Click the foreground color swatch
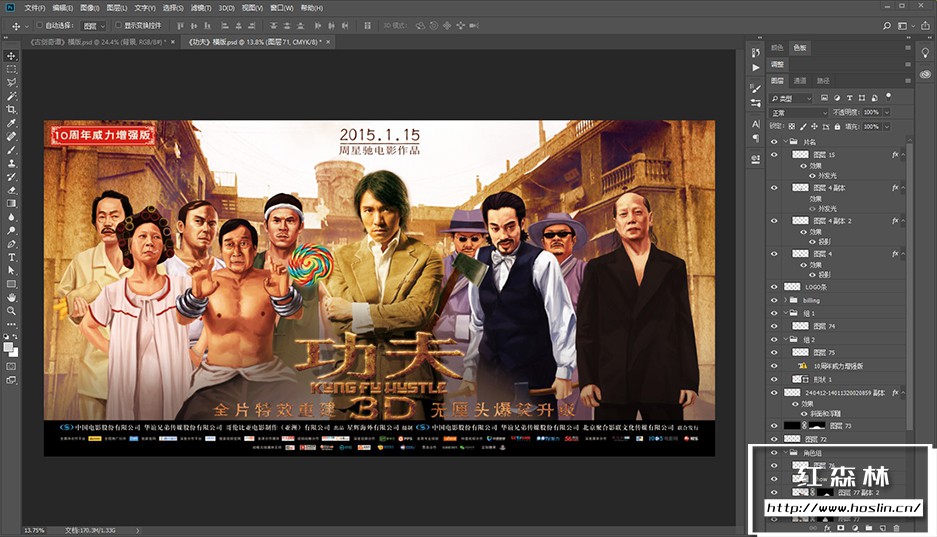 8,346
